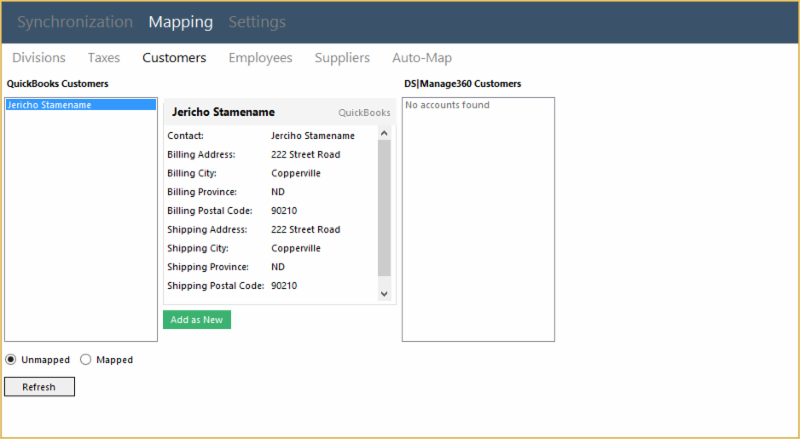Click the Shipping Postal Code value 90210
800x439 pixels.
(284, 286)
